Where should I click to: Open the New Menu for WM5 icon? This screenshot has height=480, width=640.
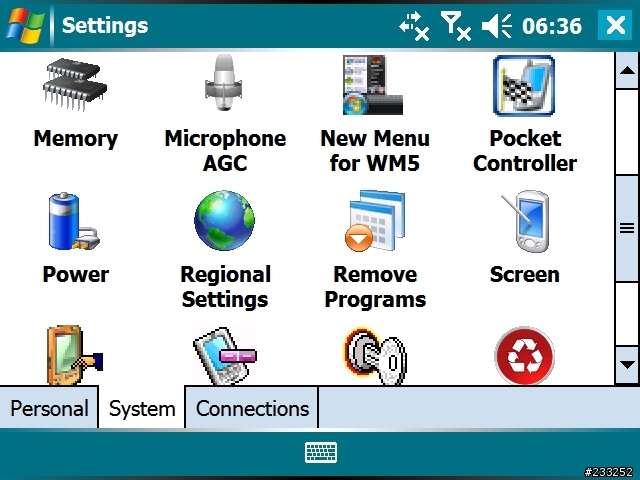(373, 85)
